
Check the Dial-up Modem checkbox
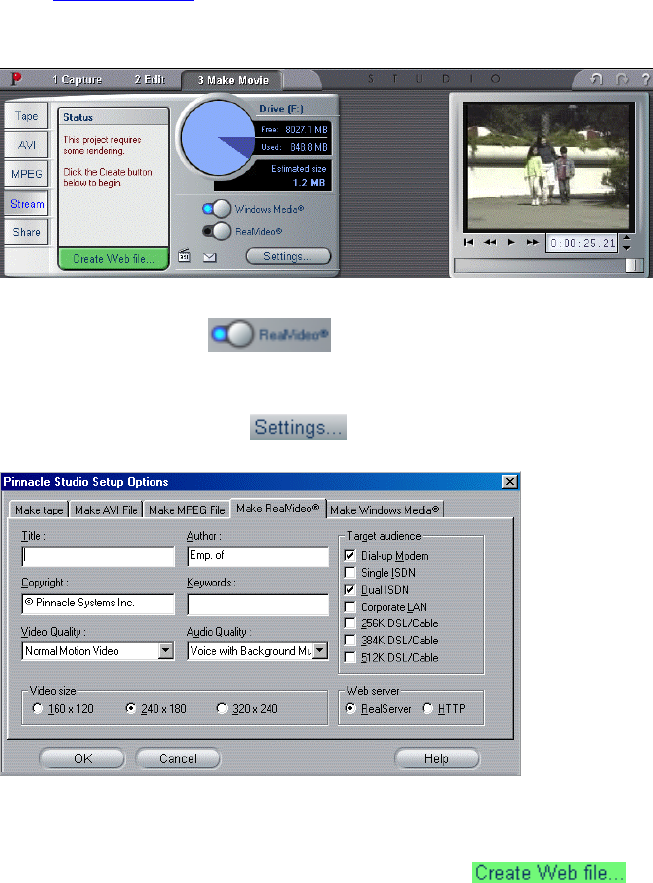(350, 556)
